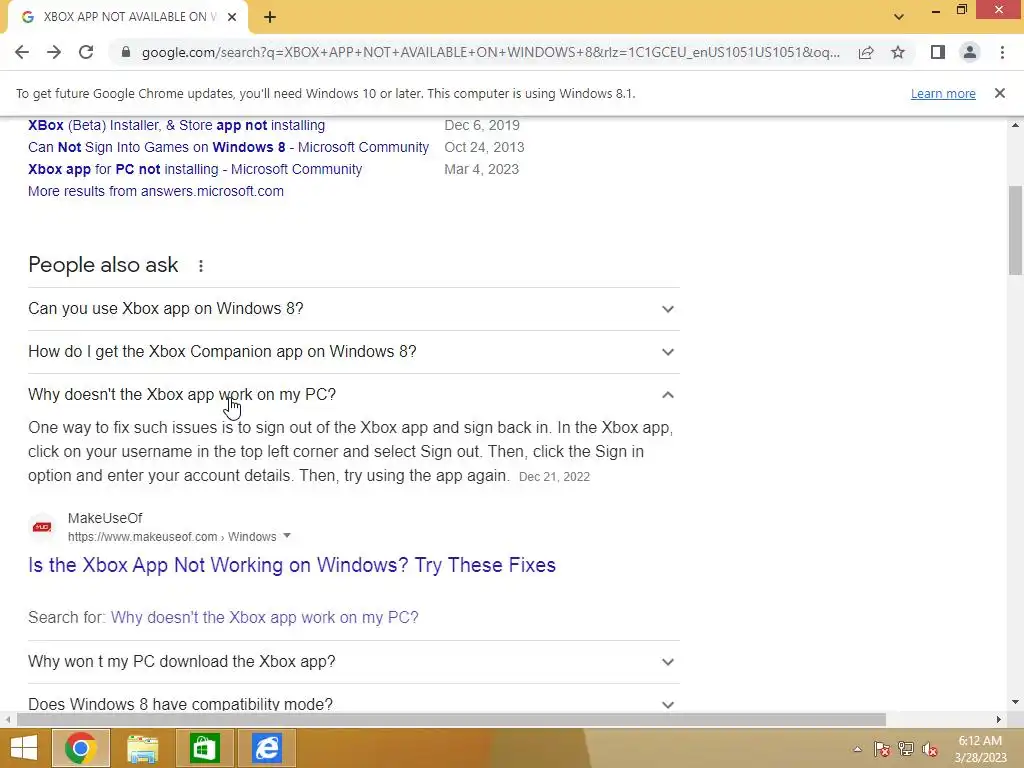This screenshot has width=1024, height=768.
Task: Click the 'Dec 6, 2019' date text
Action: point(482,125)
